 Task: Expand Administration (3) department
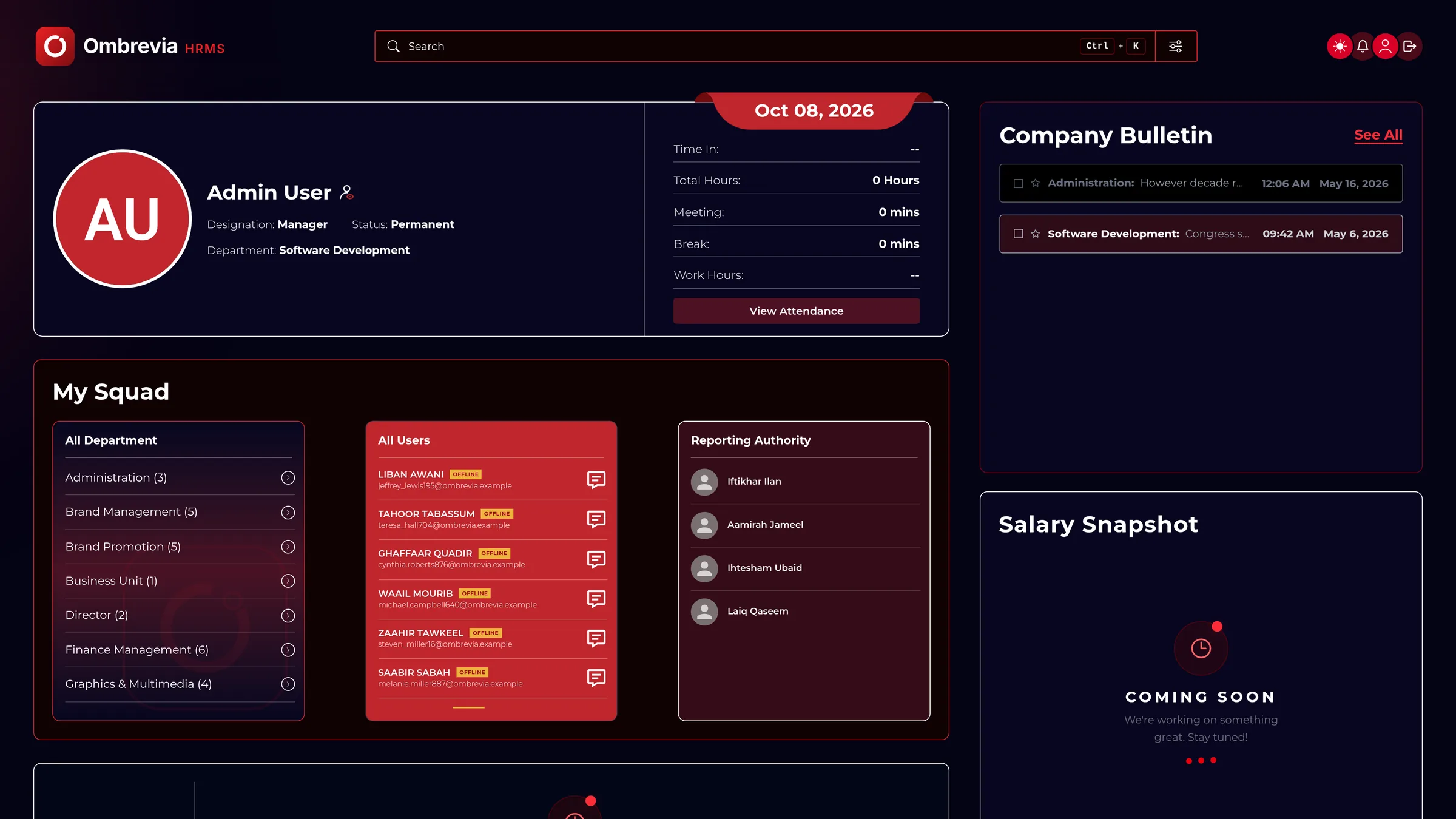pyautogui.click(x=288, y=478)
